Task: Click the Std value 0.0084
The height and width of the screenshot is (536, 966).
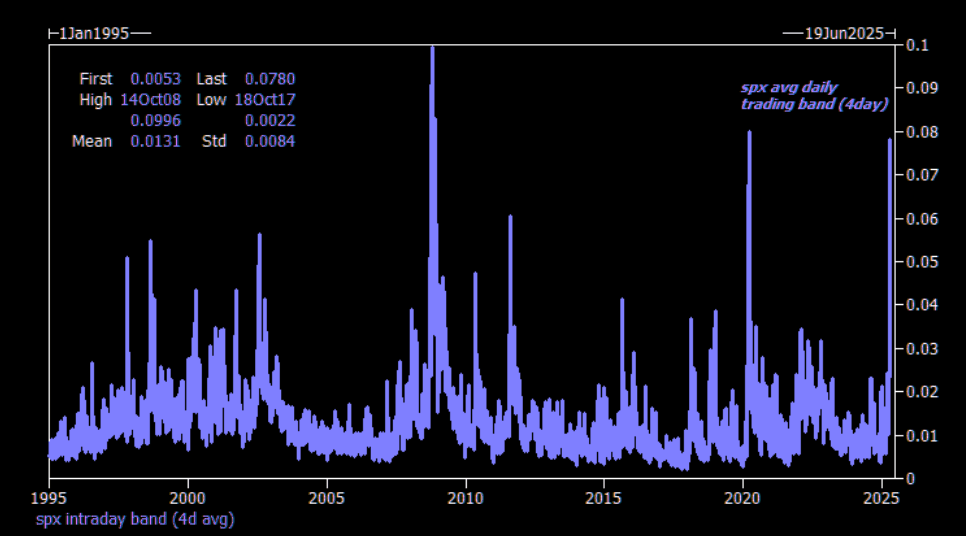Action: tap(270, 142)
